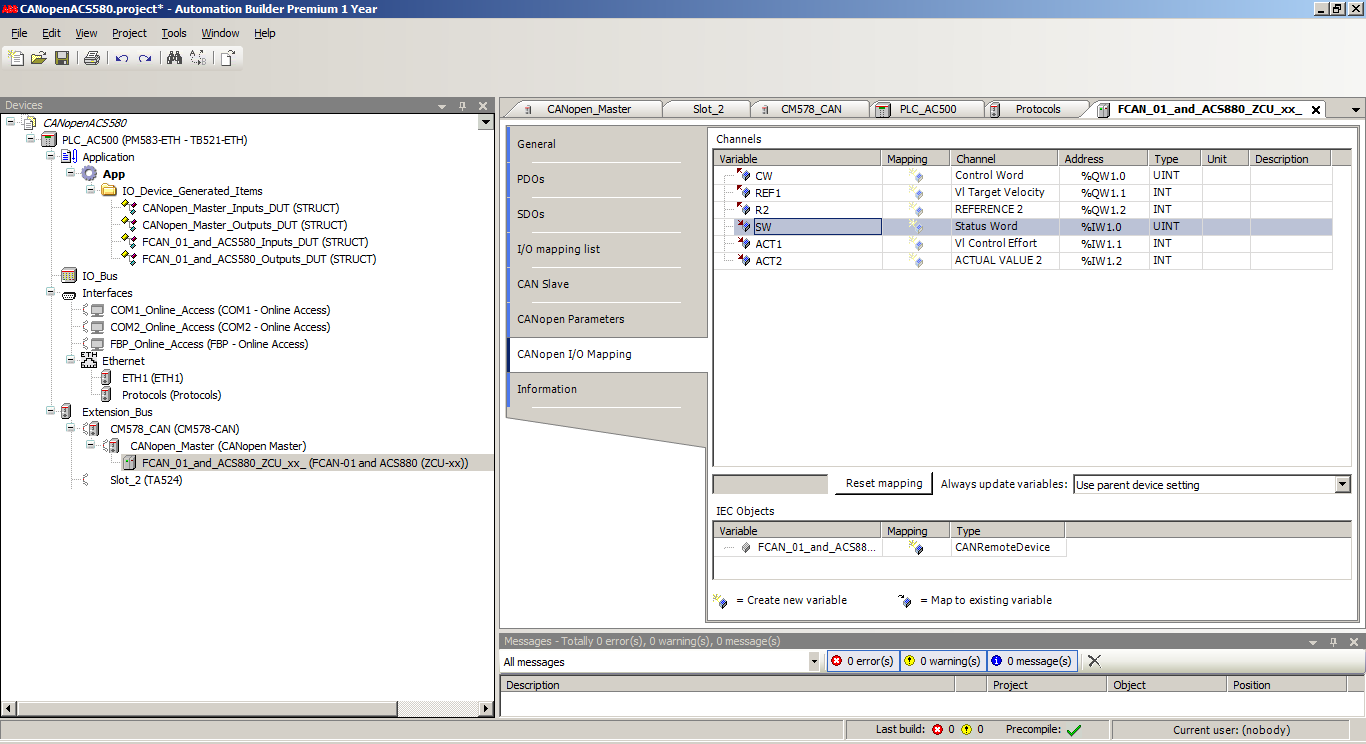This screenshot has width=1366, height=744.
Task: Toggle the 0 message(s) filter
Action: [x=1031, y=661]
